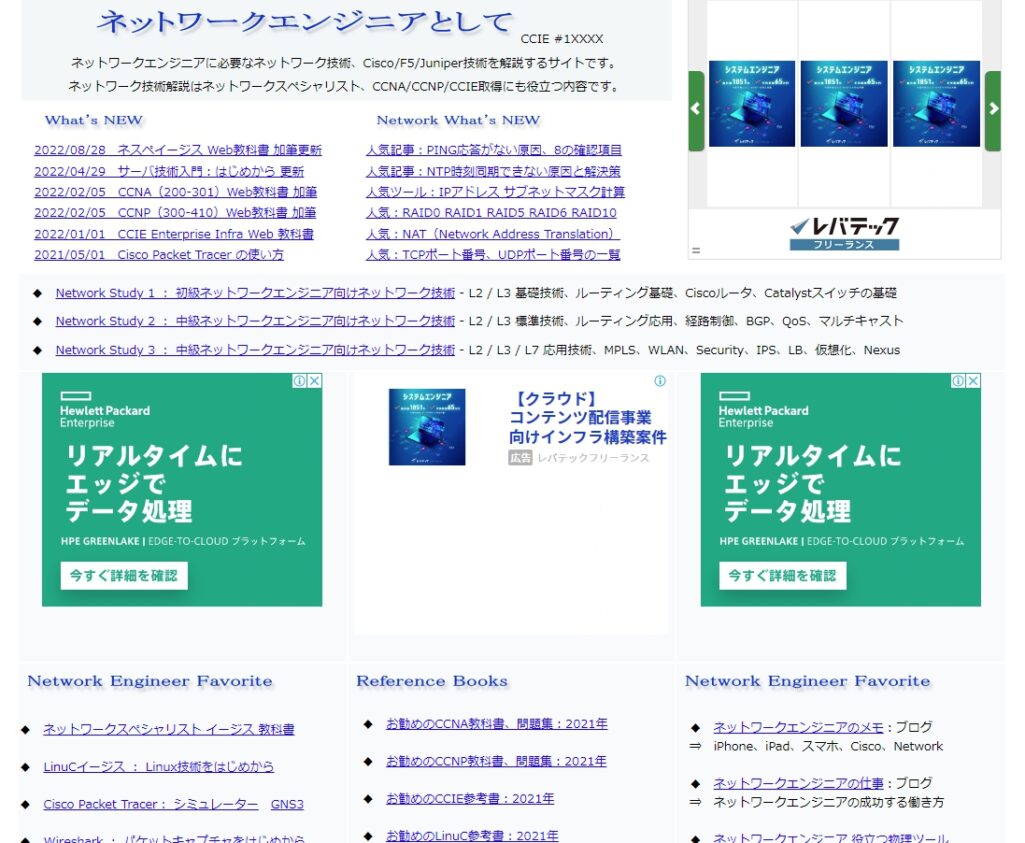1025x843 pixels.
Task: Open 【クラウド】コンテンツ配信事業 ad headline
Action: (588, 418)
